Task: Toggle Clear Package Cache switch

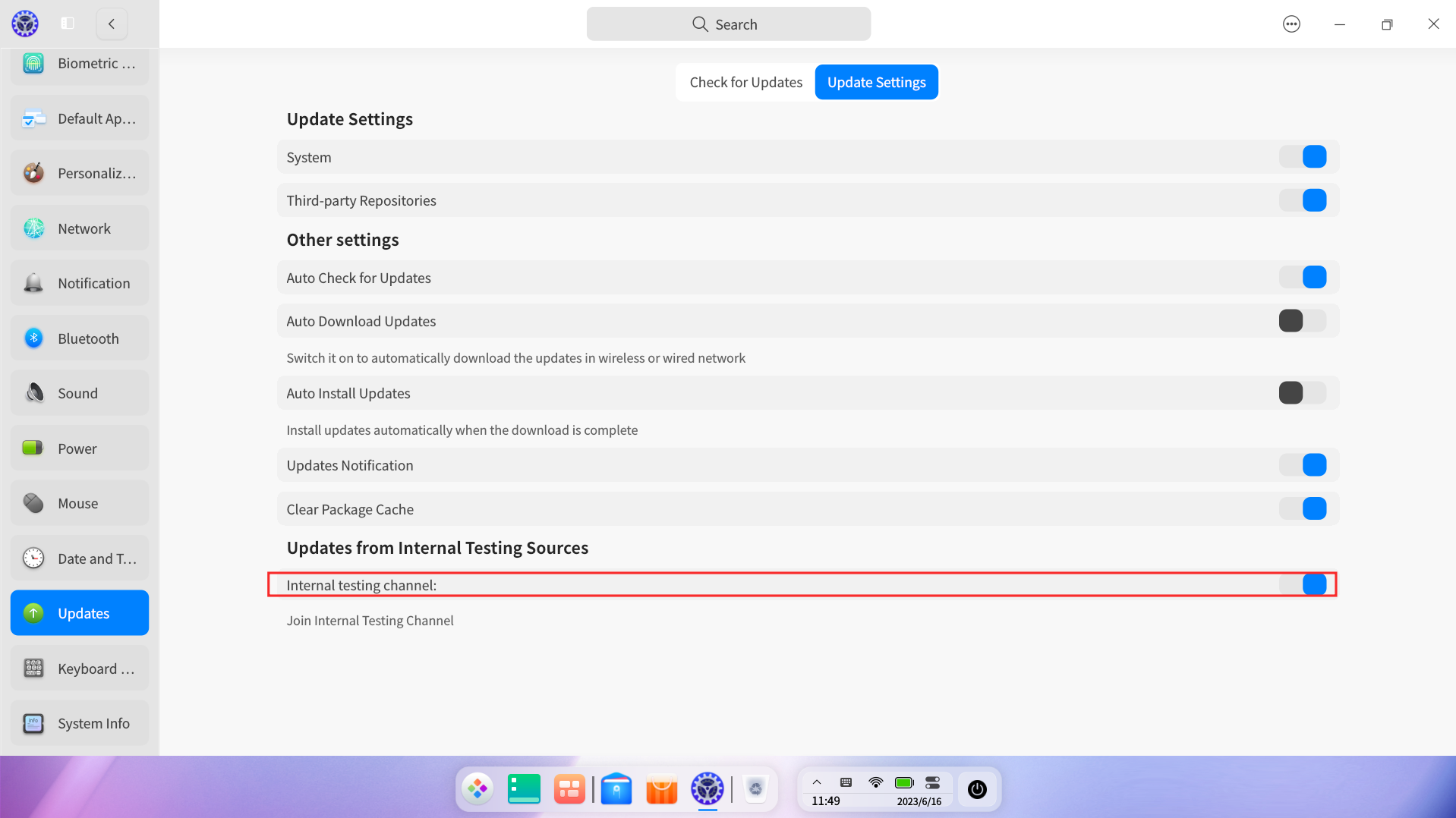Action: pos(1303,509)
